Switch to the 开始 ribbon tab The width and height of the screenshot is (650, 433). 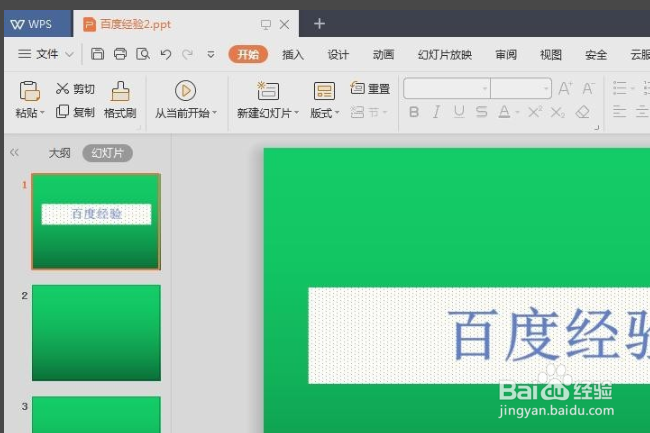tap(248, 54)
